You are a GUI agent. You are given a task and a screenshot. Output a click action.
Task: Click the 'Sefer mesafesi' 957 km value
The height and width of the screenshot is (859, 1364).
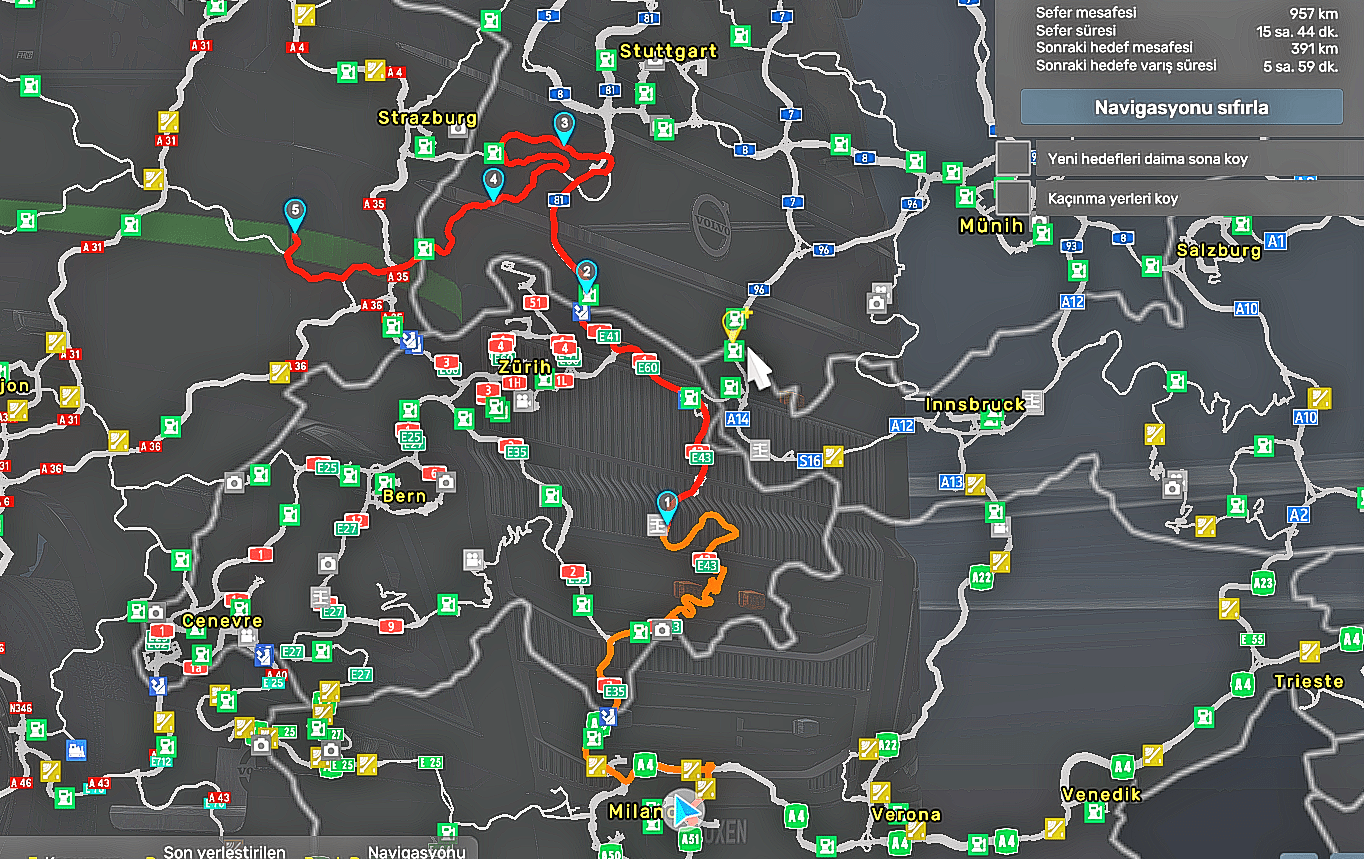click(x=1314, y=14)
